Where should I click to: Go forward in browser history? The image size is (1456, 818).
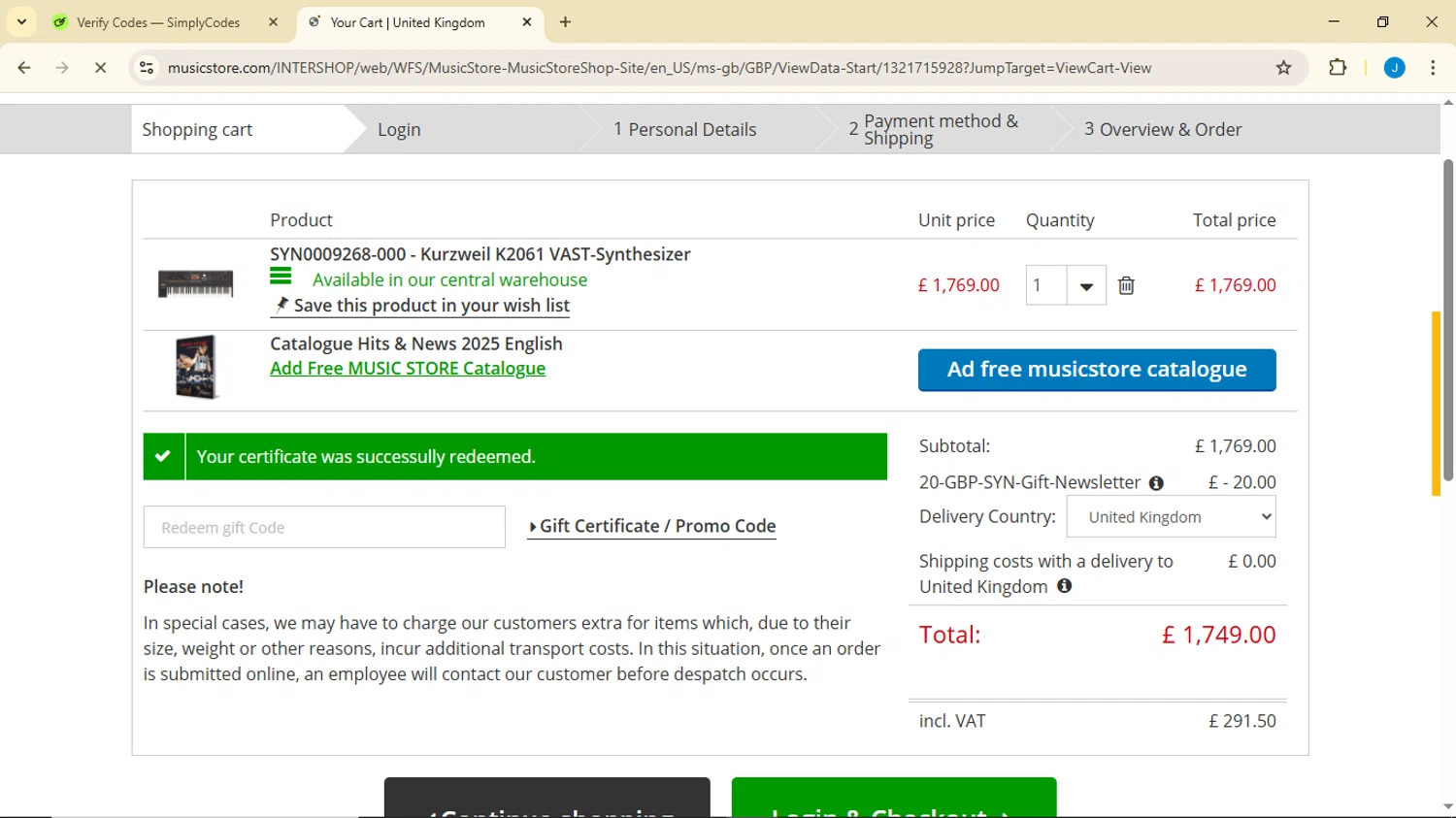click(x=62, y=68)
